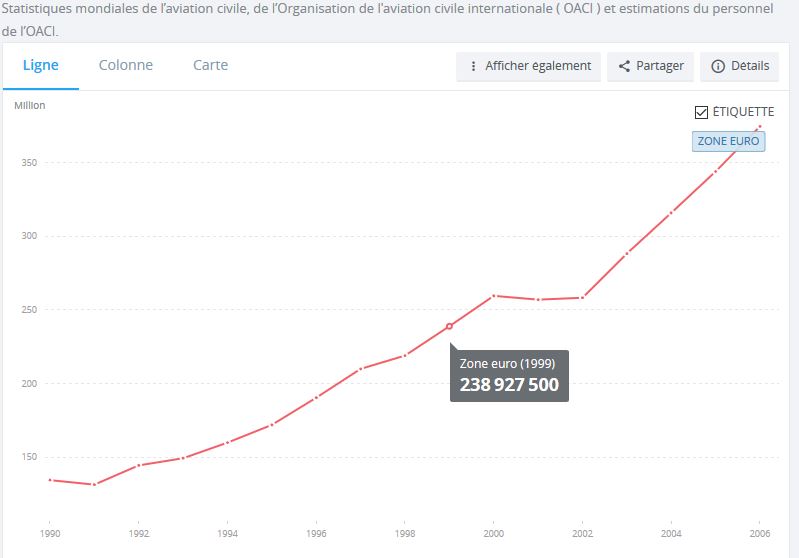The width and height of the screenshot is (799, 558).
Task: Toggle the ÉTIQUETTE checkbox
Action: pyautogui.click(x=701, y=112)
